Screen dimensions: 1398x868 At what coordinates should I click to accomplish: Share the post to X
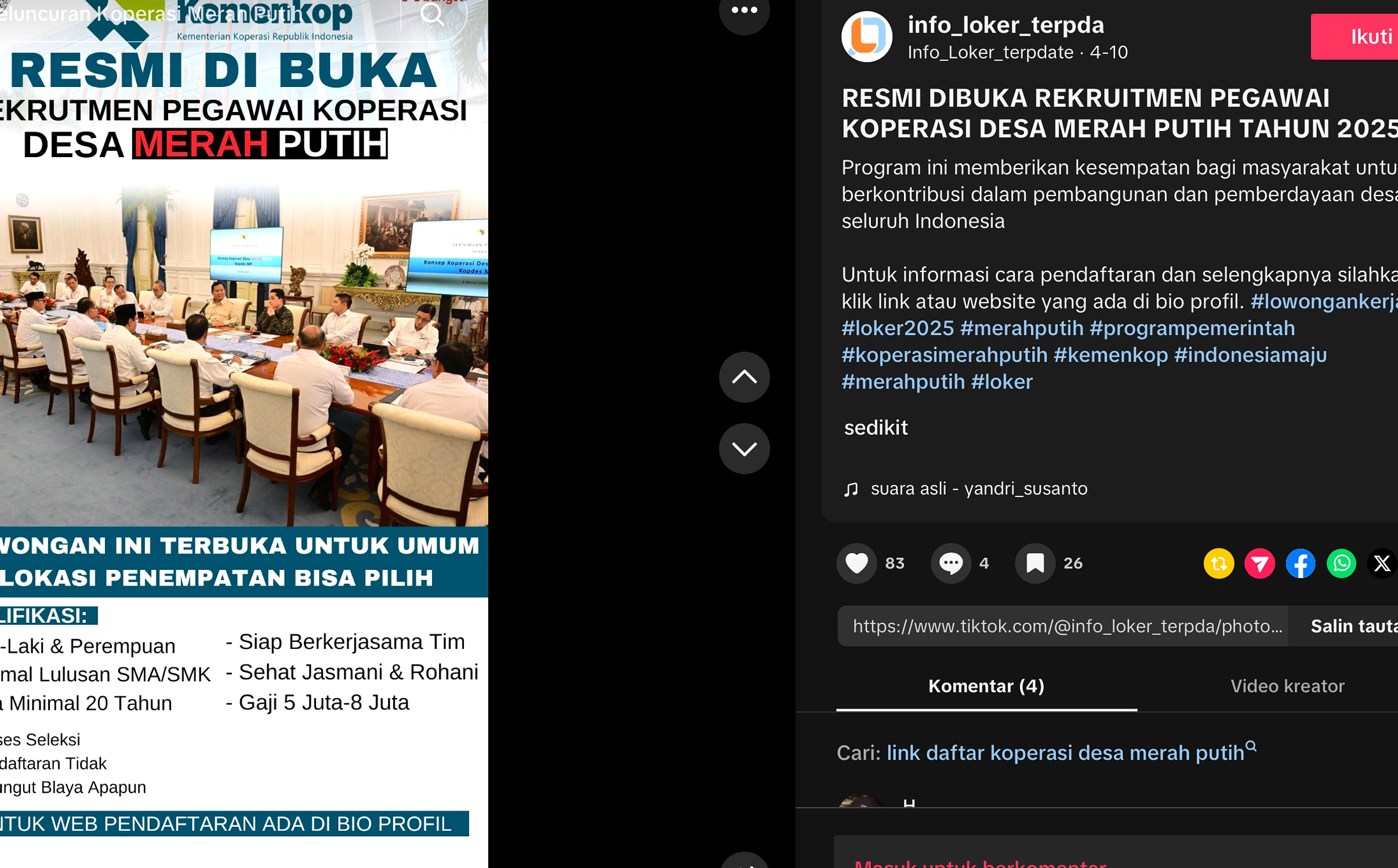[x=1382, y=563]
